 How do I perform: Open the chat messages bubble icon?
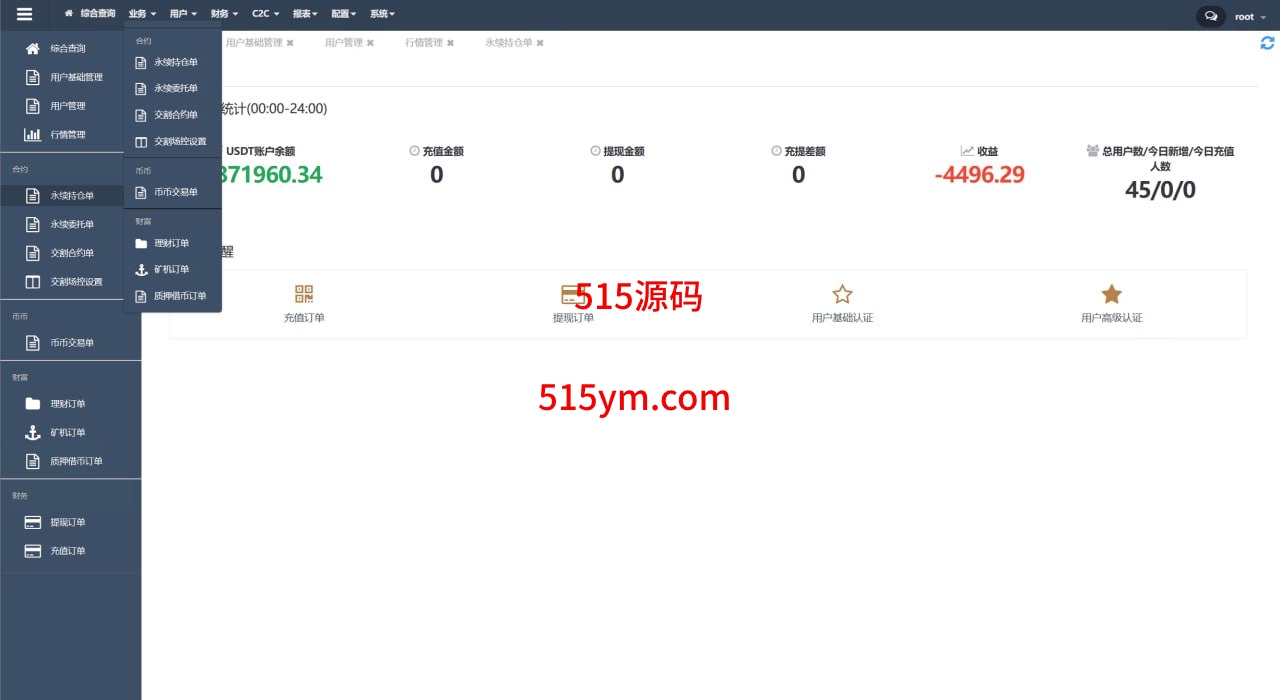click(1211, 16)
